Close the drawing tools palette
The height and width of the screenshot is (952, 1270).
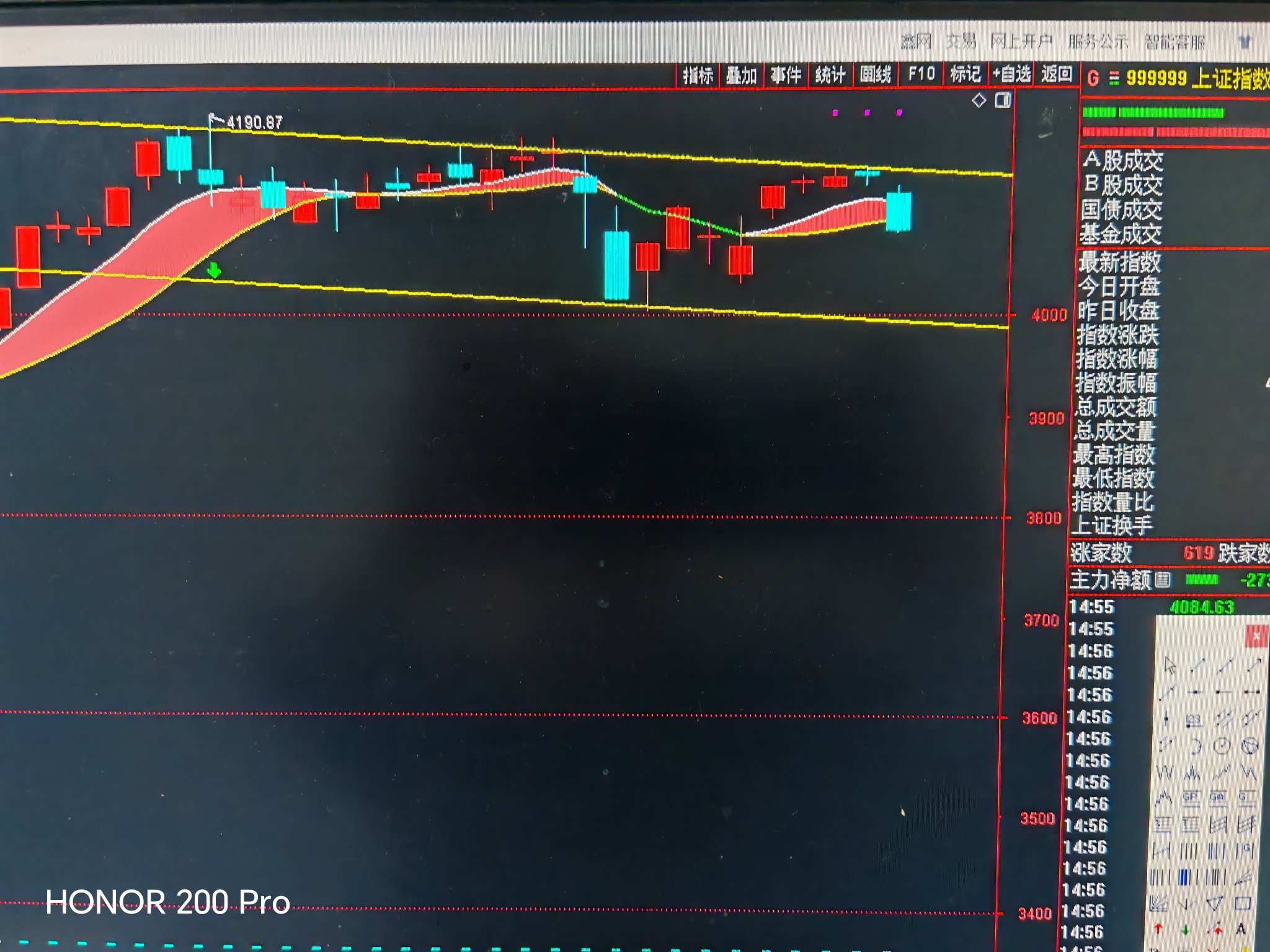tap(1256, 636)
